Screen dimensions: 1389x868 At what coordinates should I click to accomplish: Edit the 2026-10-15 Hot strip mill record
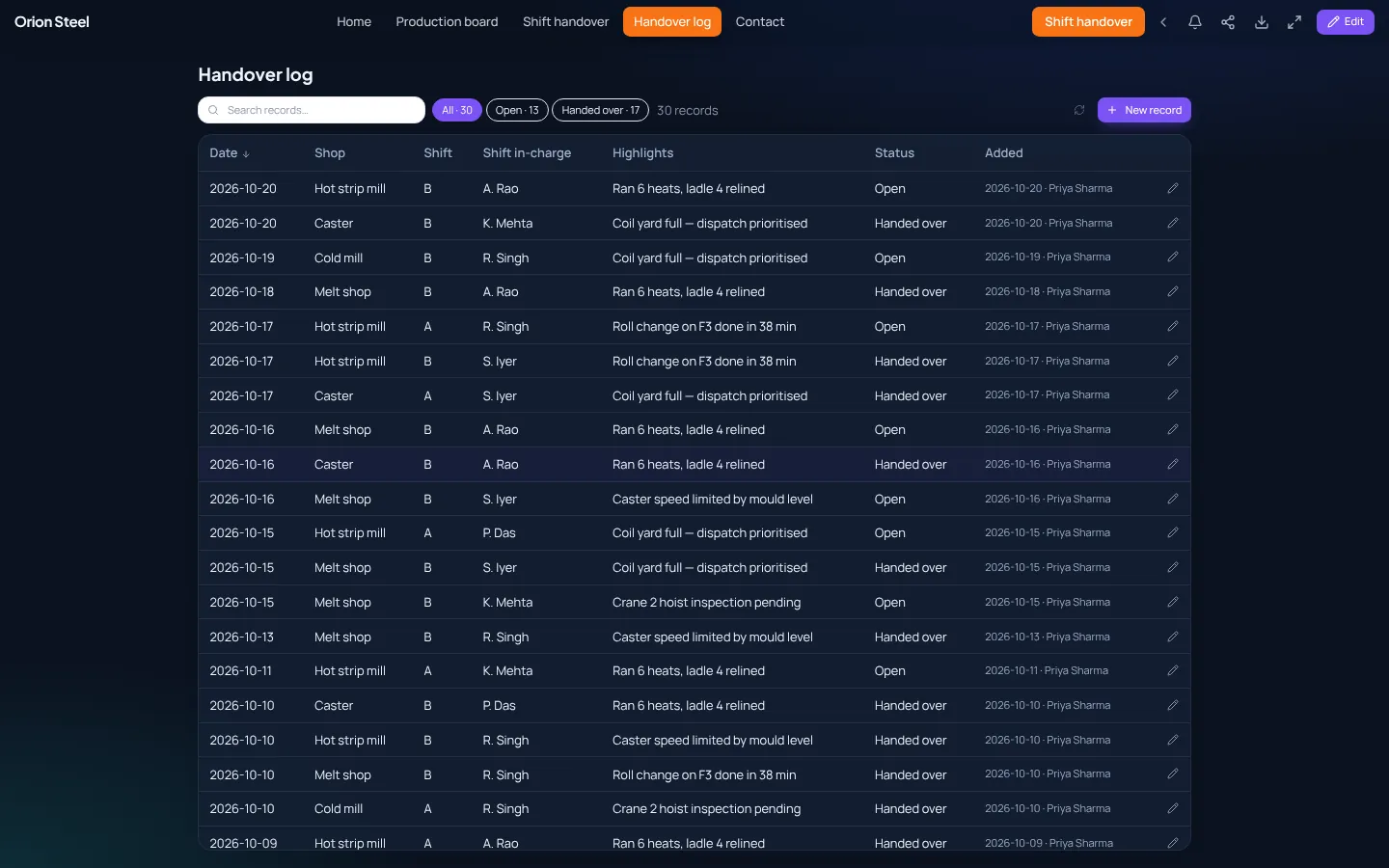click(1173, 532)
